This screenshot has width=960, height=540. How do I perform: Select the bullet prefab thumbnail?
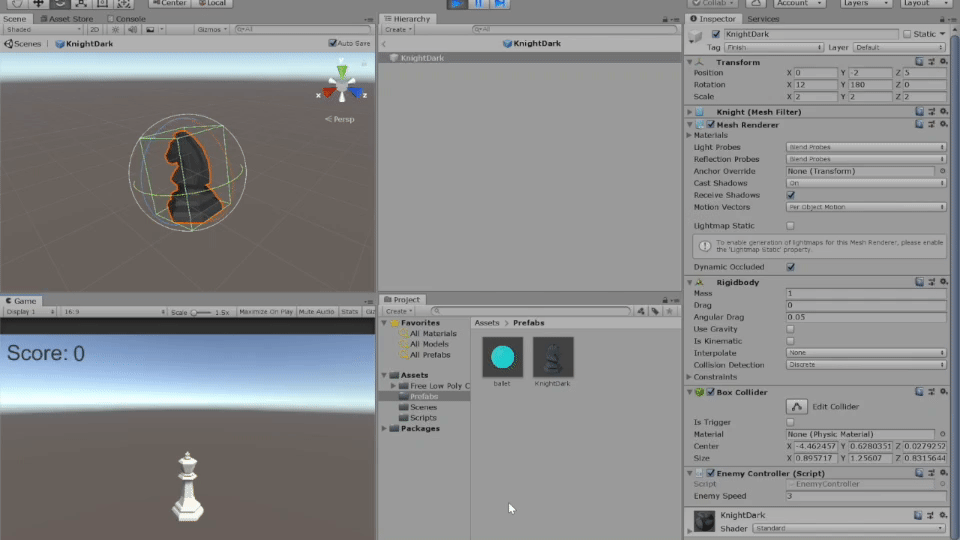tap(502, 357)
